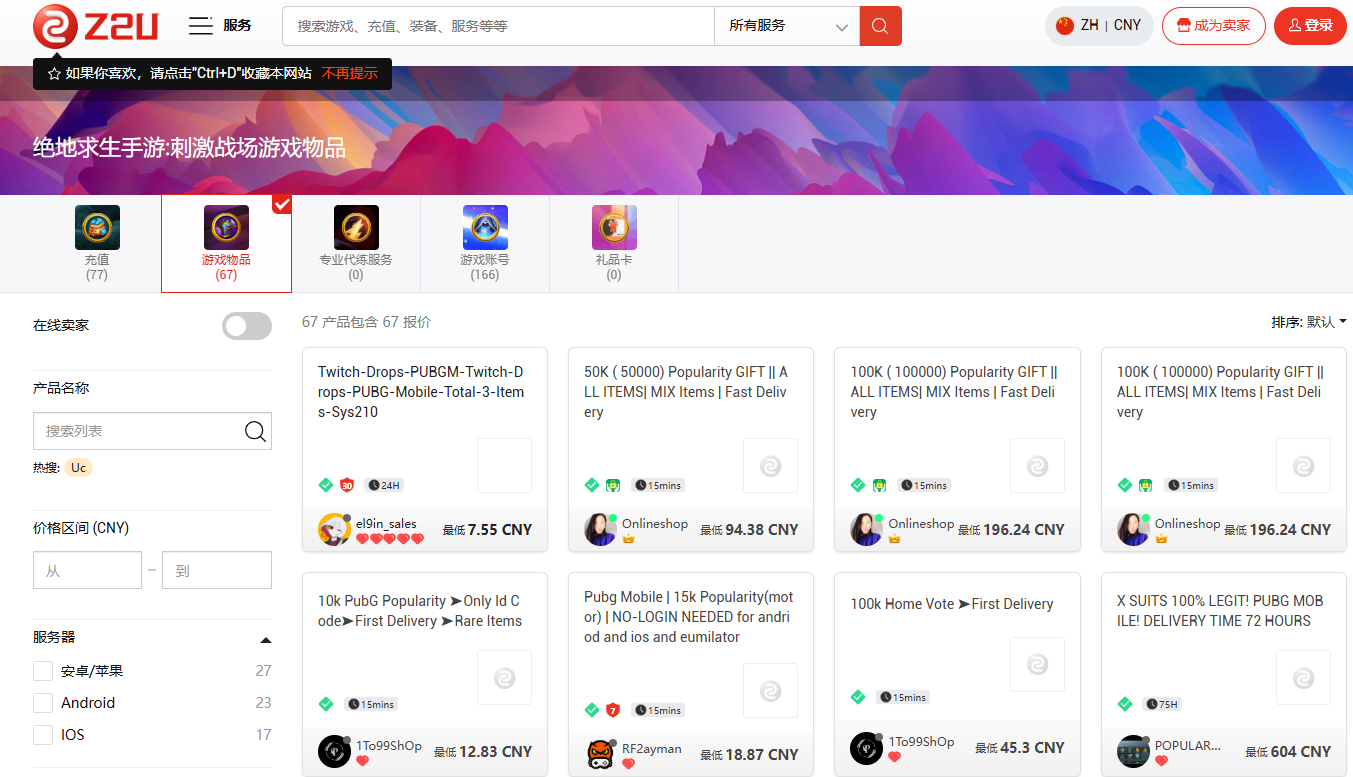Focus the 到 maximum price field
The image size is (1353, 777).
click(x=217, y=570)
